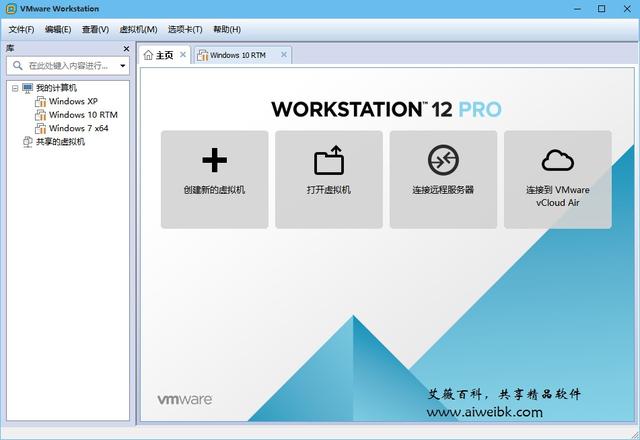Viewport: 640px width, 440px height.
Task: Click the library search input field
Action: pyautogui.click(x=68, y=66)
